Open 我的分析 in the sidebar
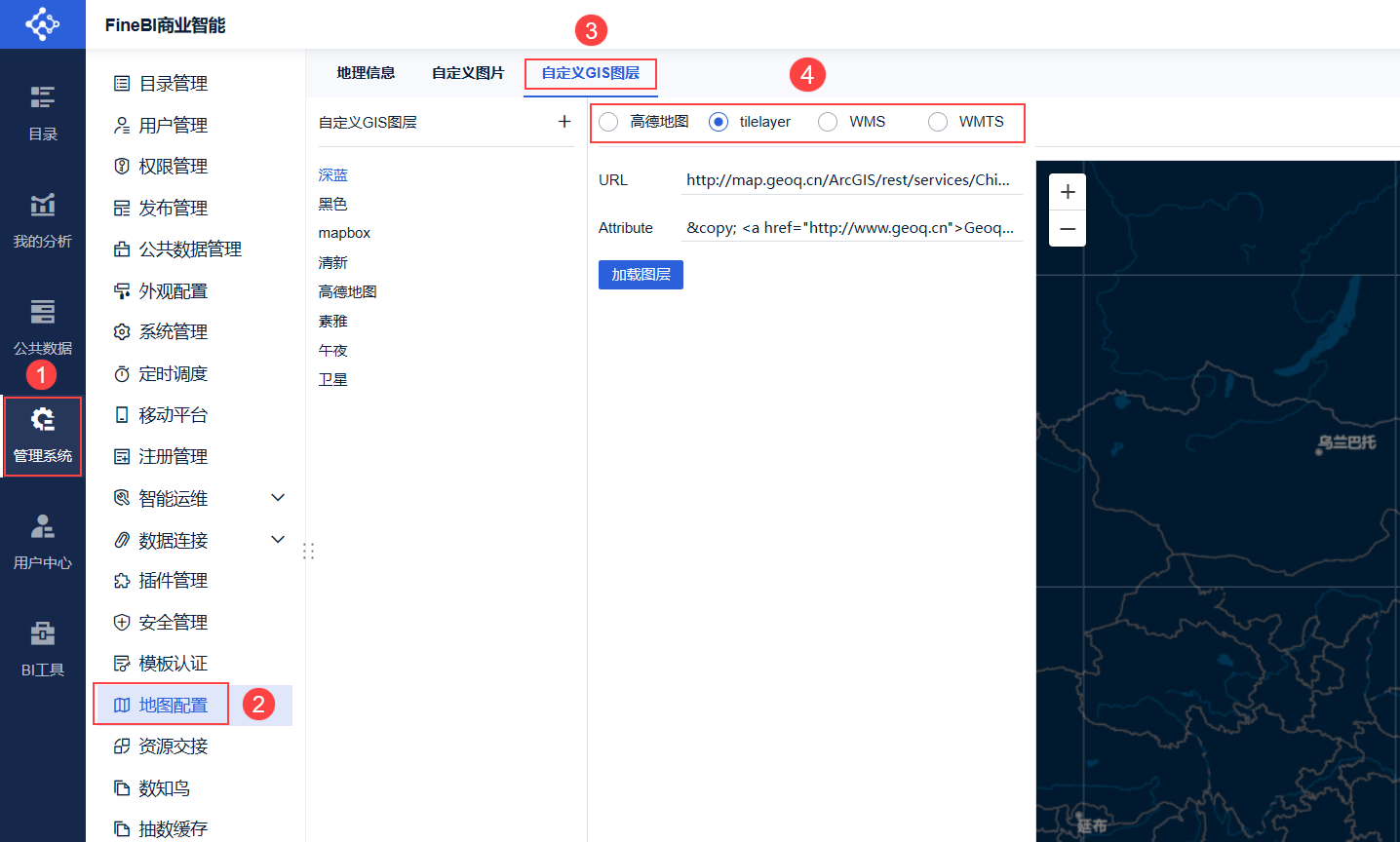Image resolution: width=1400 pixels, height=842 pixels. click(x=43, y=220)
